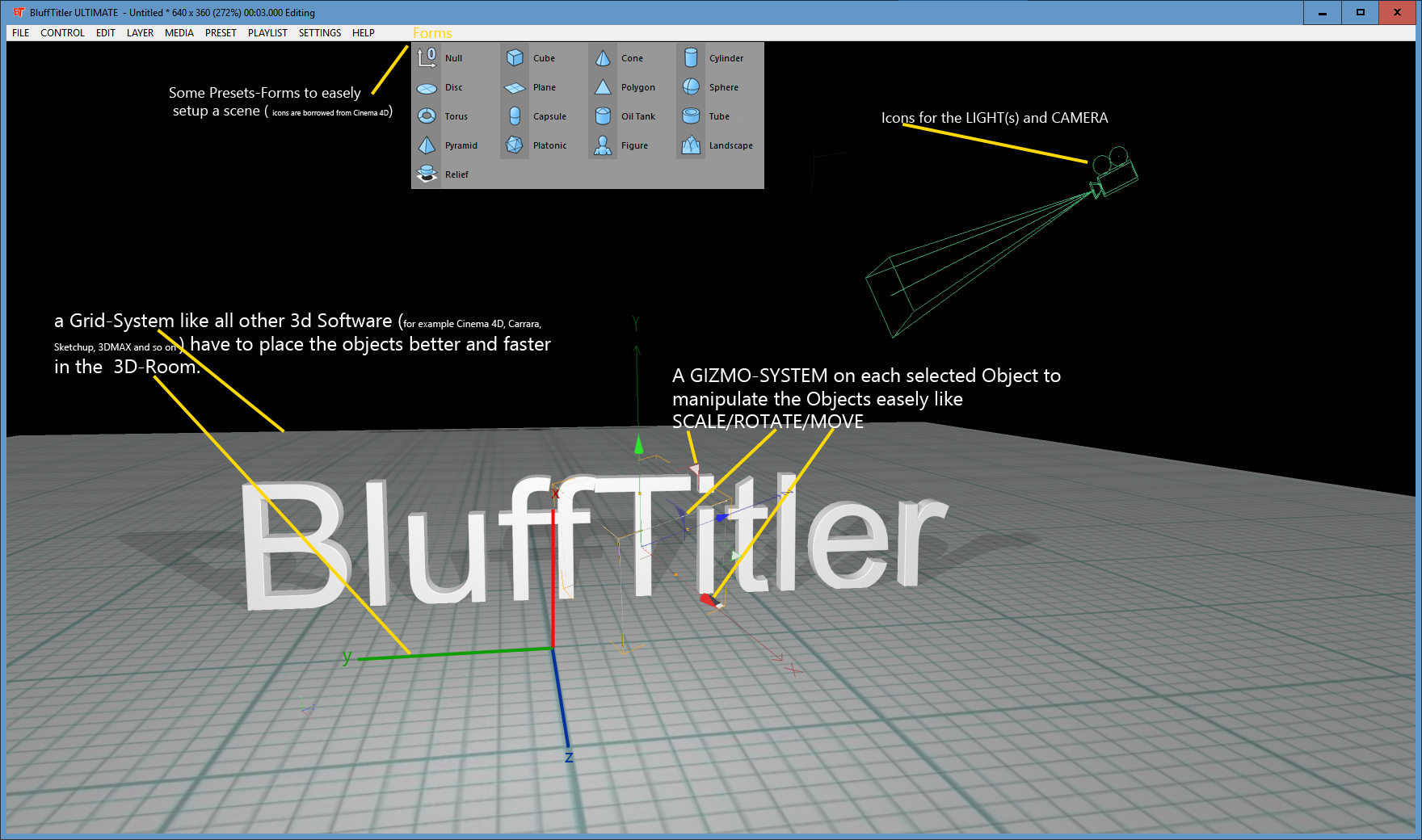Select the Plane form icon

click(x=515, y=88)
